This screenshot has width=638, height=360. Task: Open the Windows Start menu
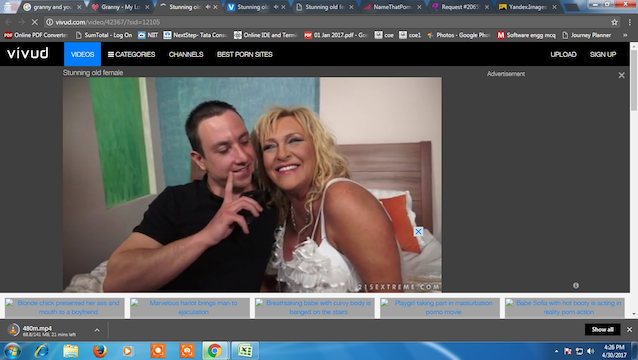point(12,351)
